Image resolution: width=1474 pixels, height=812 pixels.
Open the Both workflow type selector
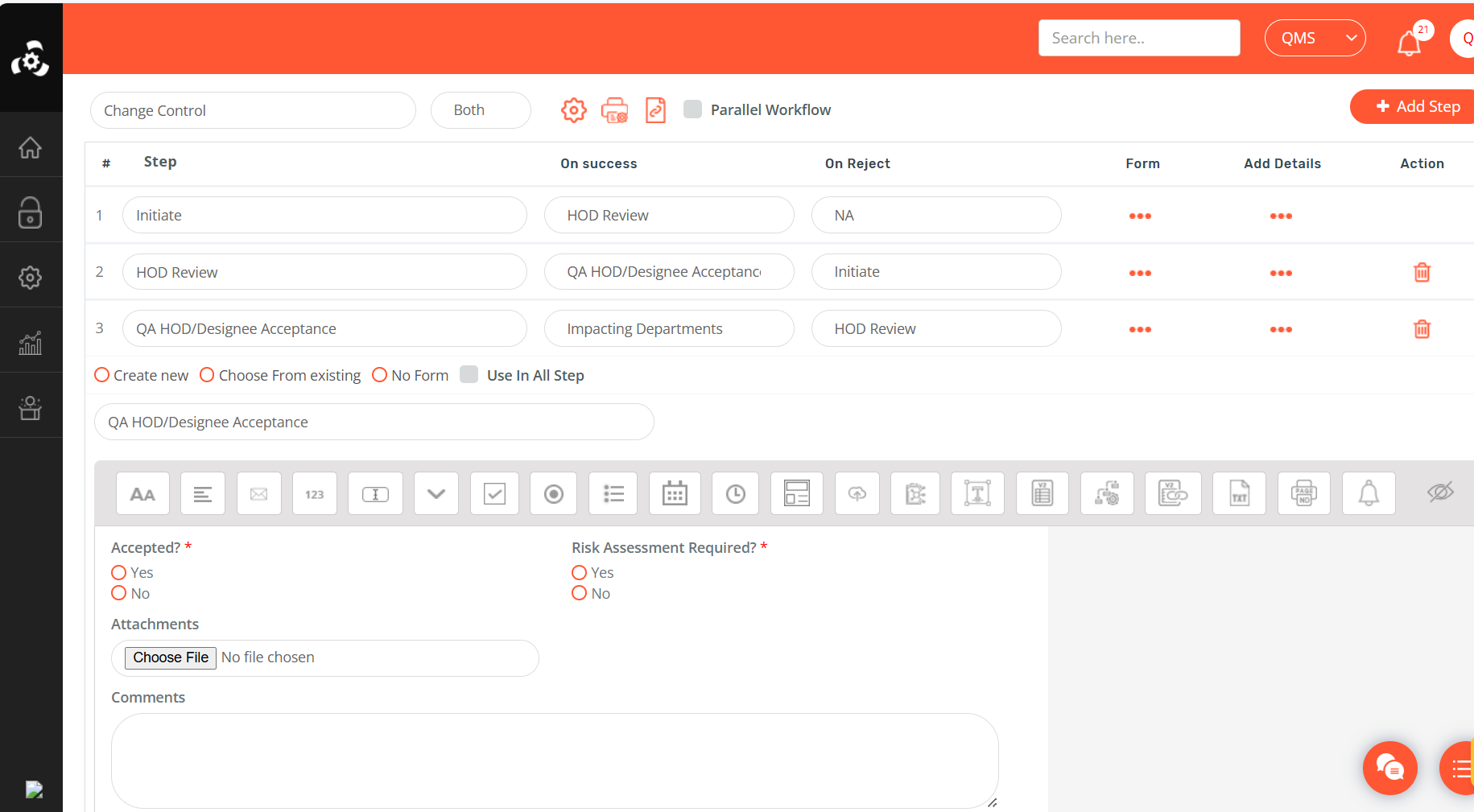481,109
